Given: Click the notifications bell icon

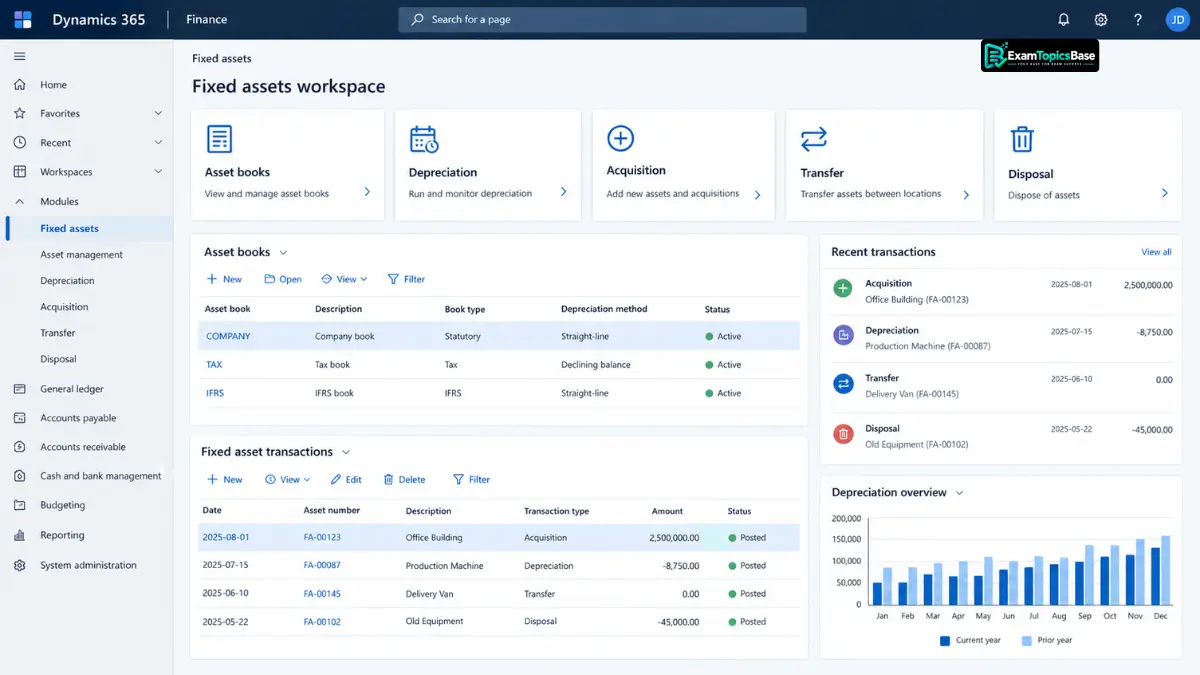Looking at the screenshot, I should pos(1064,19).
